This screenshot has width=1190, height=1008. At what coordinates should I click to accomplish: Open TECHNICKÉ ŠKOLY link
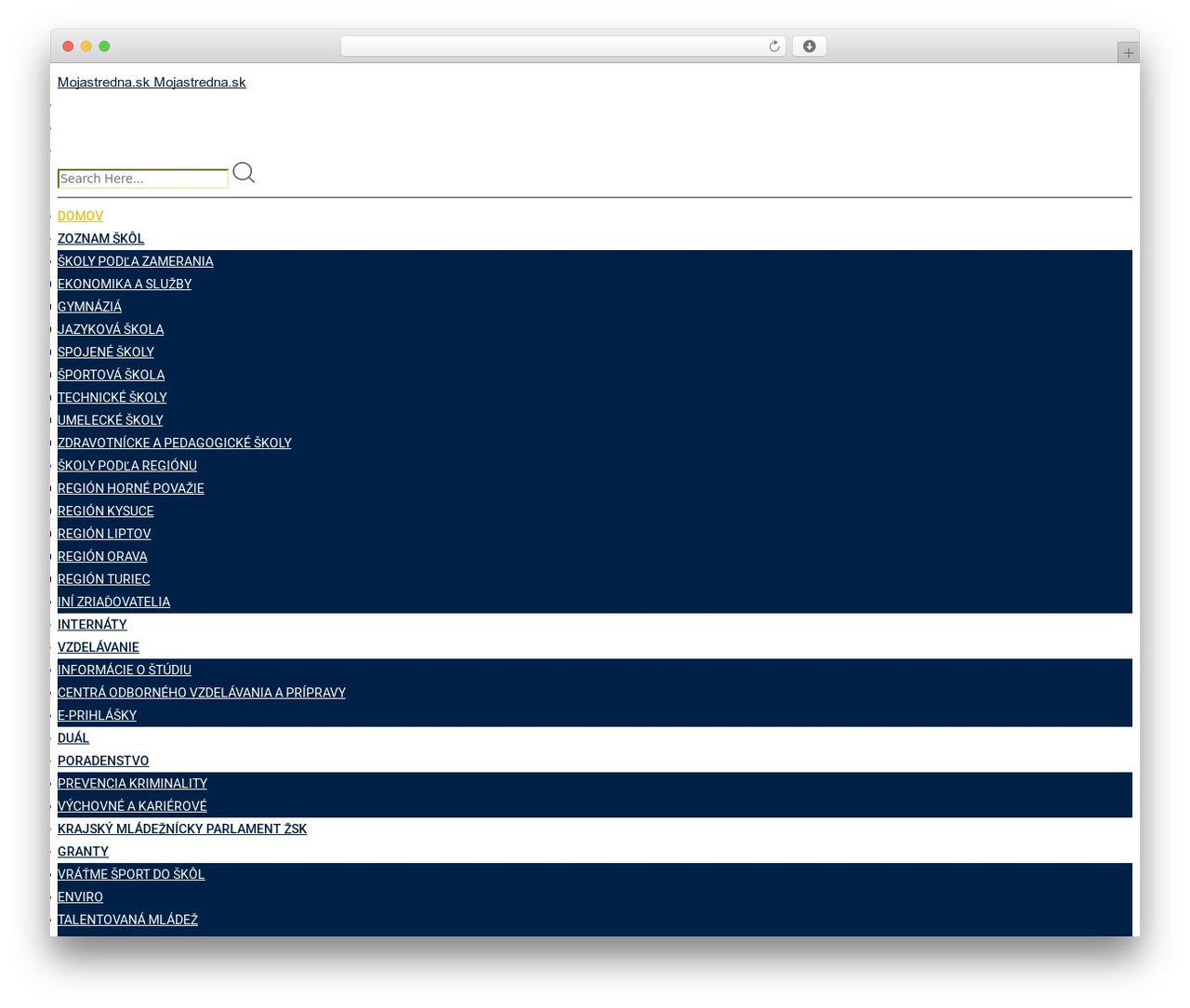click(112, 398)
